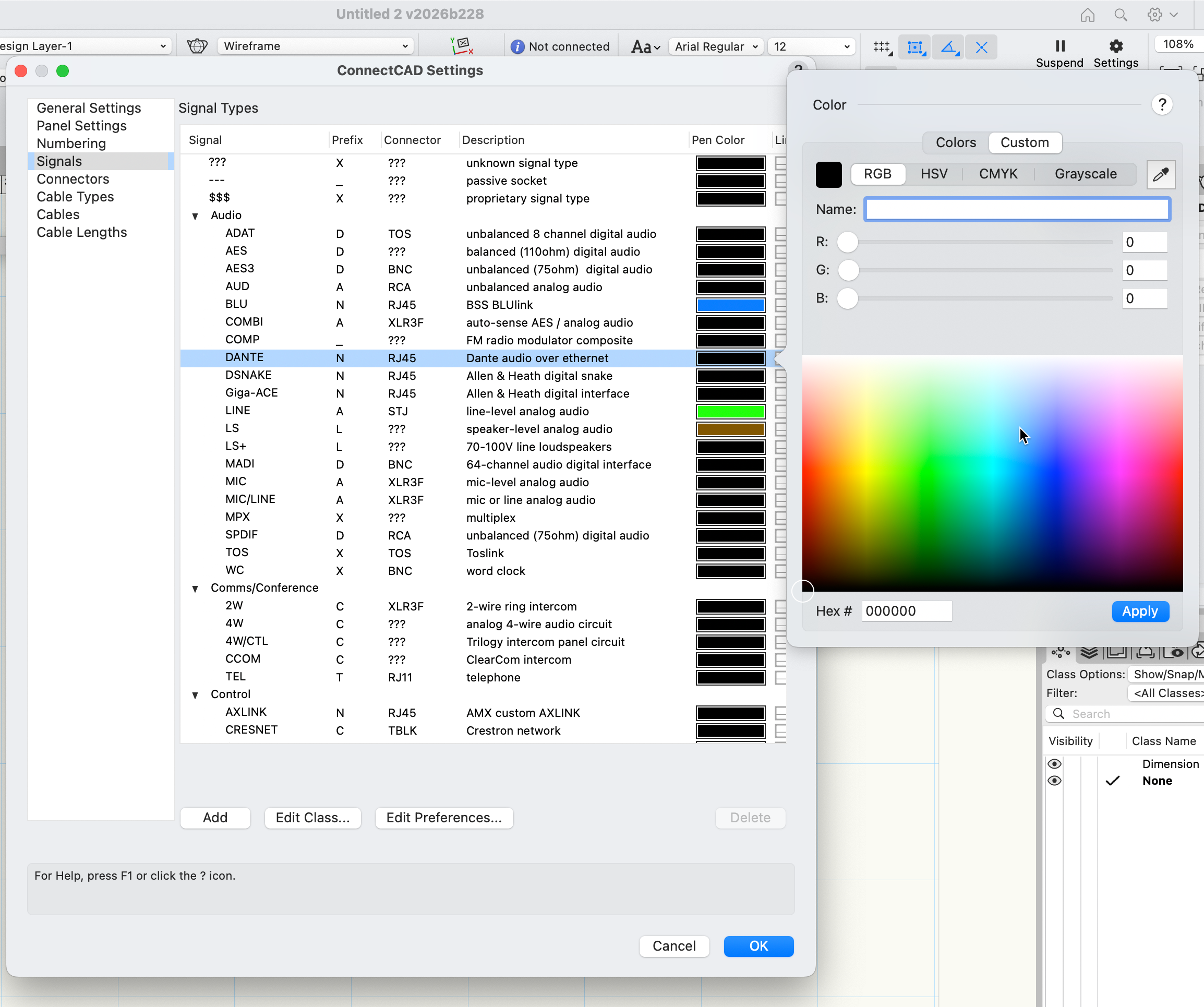Toggle the Snap to Grid icon
The width and height of the screenshot is (1204, 1007).
tap(882, 47)
